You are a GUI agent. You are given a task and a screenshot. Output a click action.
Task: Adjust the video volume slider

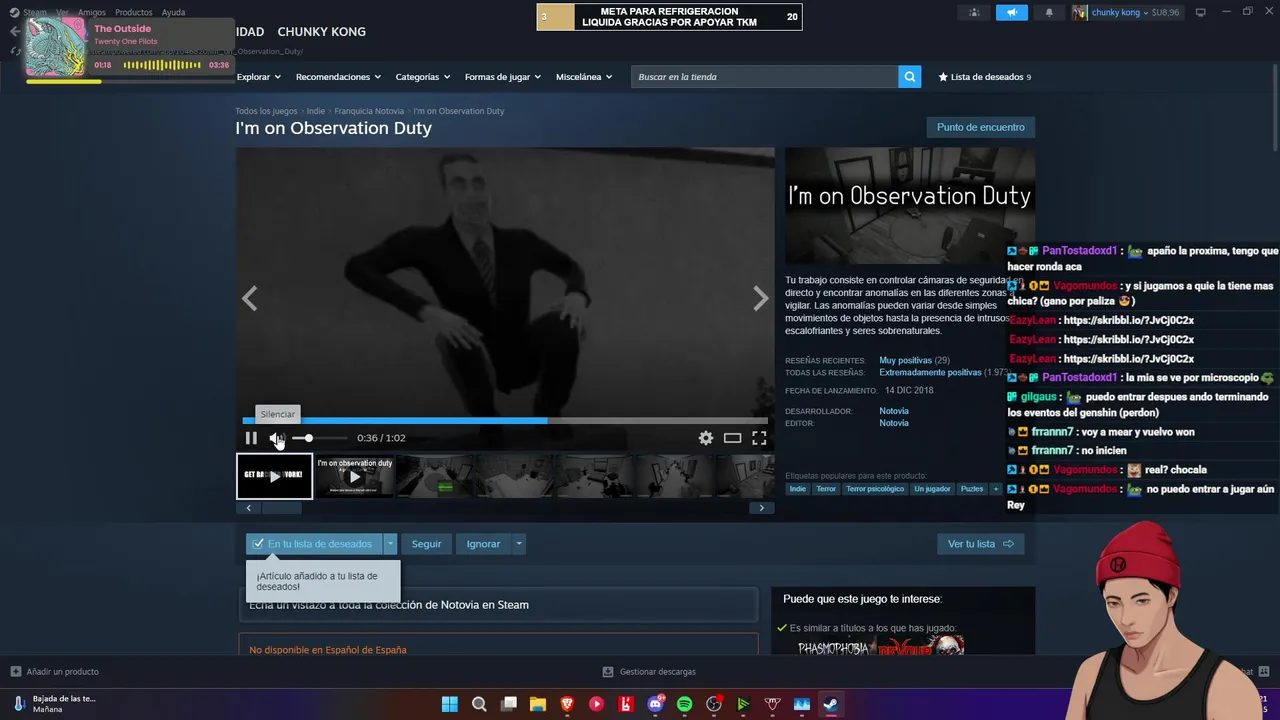[x=320, y=438]
